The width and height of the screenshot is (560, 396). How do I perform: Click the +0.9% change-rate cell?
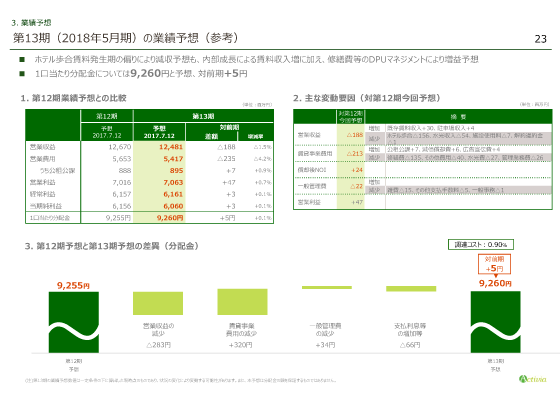click(x=263, y=171)
